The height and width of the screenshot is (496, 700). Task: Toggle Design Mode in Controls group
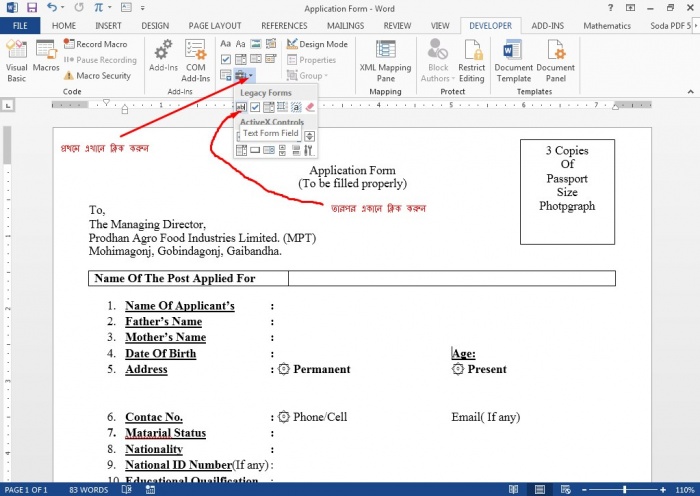click(317, 44)
